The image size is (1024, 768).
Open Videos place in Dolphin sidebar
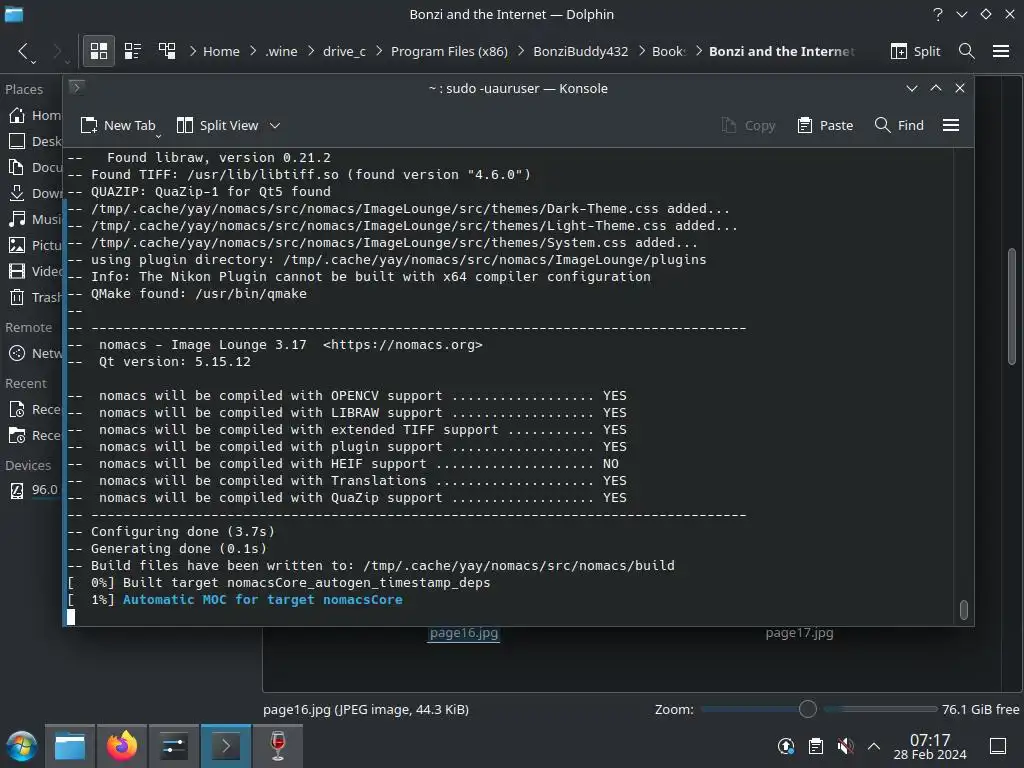35,271
